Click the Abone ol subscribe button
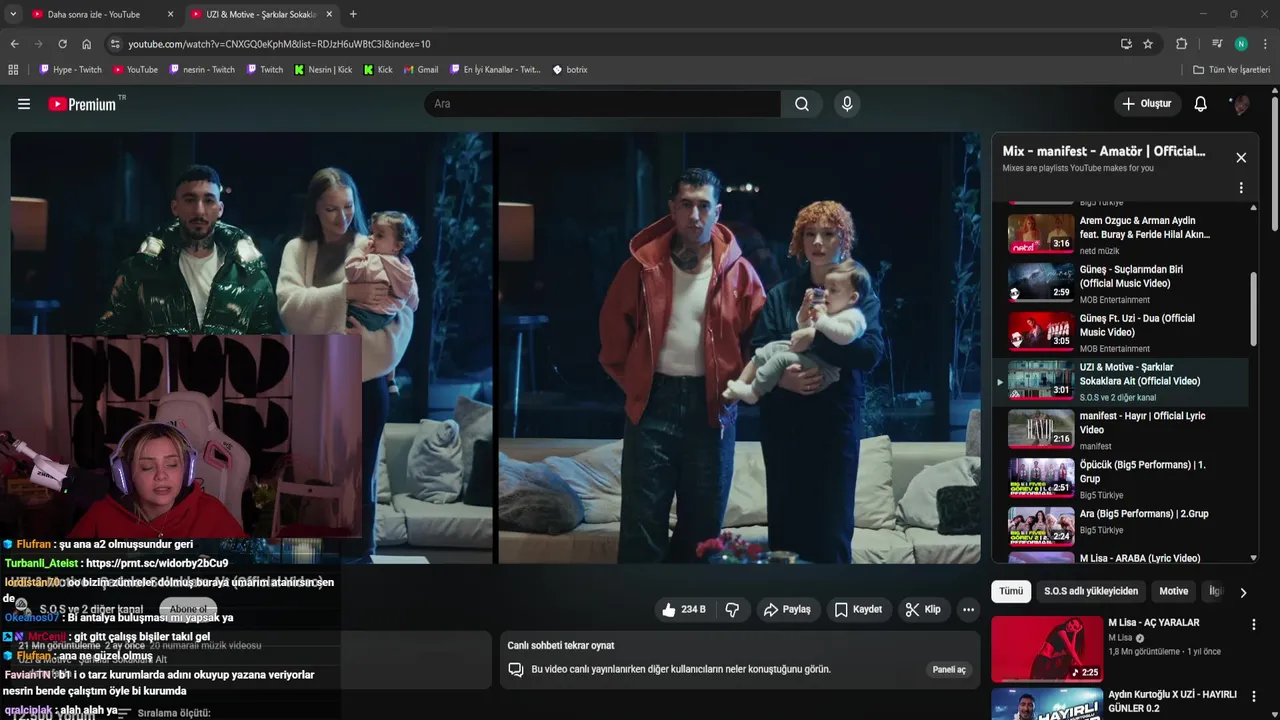The width and height of the screenshot is (1280, 720). point(188,609)
